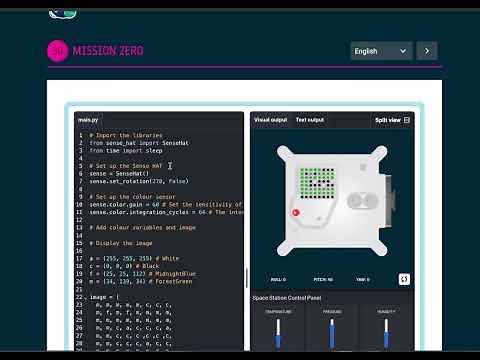Viewport: 480px width, 360px height.
Task: Switch to the Text output tab
Action: coord(310,120)
